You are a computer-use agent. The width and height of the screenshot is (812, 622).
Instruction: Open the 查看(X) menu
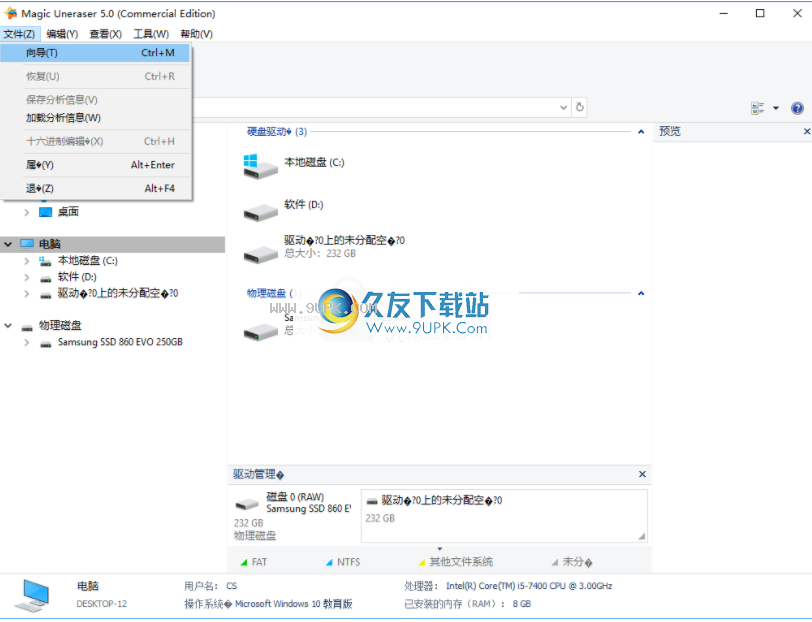pos(106,34)
